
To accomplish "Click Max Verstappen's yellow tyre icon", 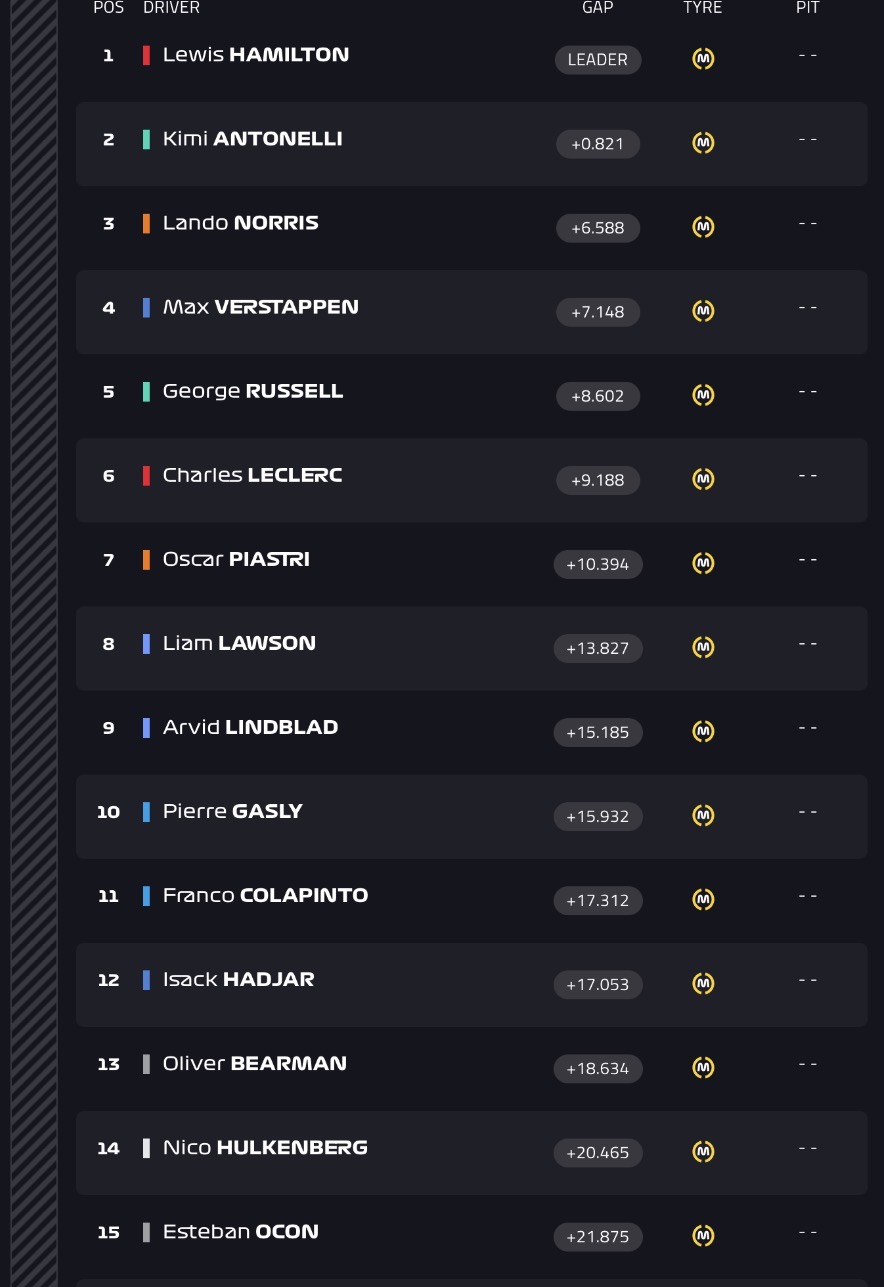I will pos(703,311).
